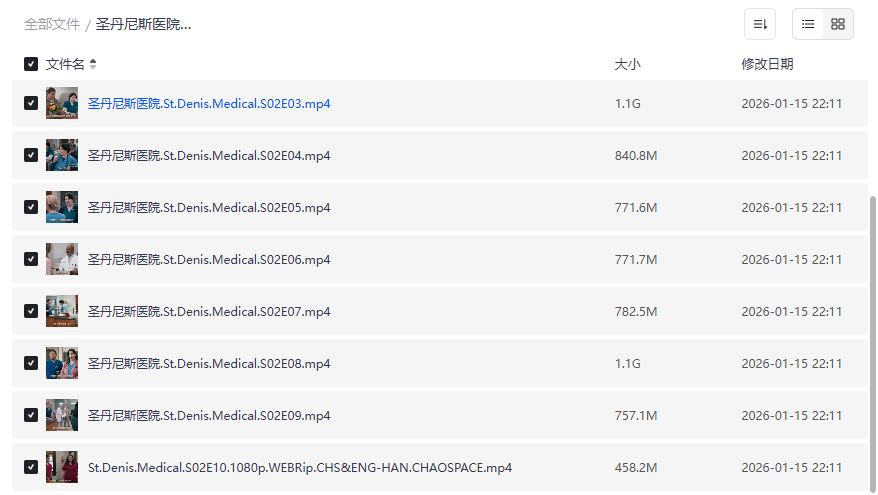Image resolution: width=878 pixels, height=495 pixels.
Task: Click the S02E03 video thumbnail icon
Action: 62,103
